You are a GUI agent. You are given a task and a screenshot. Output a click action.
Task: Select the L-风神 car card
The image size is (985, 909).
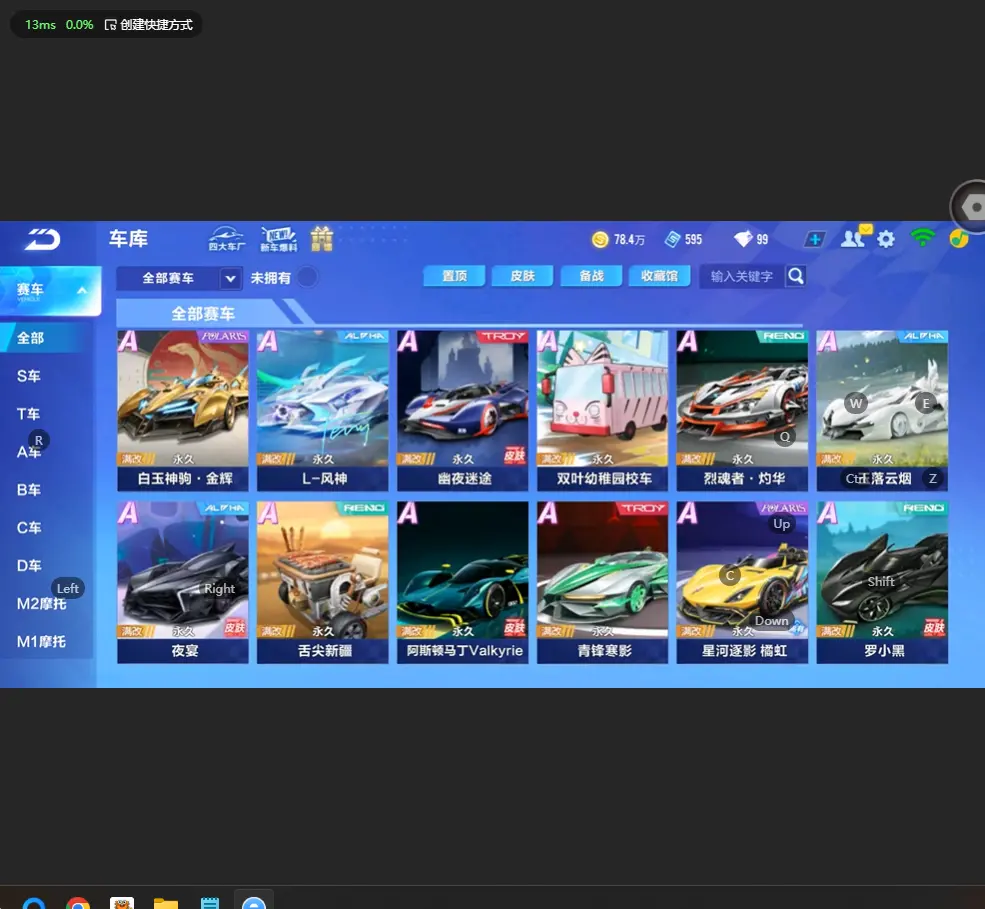click(x=323, y=411)
